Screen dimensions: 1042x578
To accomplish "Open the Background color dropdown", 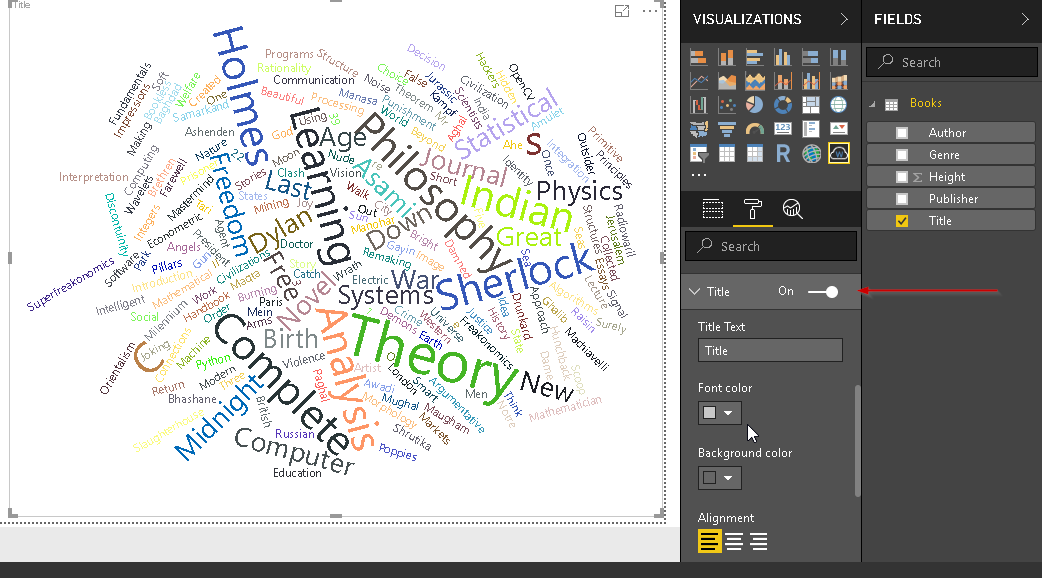I will 728,478.
